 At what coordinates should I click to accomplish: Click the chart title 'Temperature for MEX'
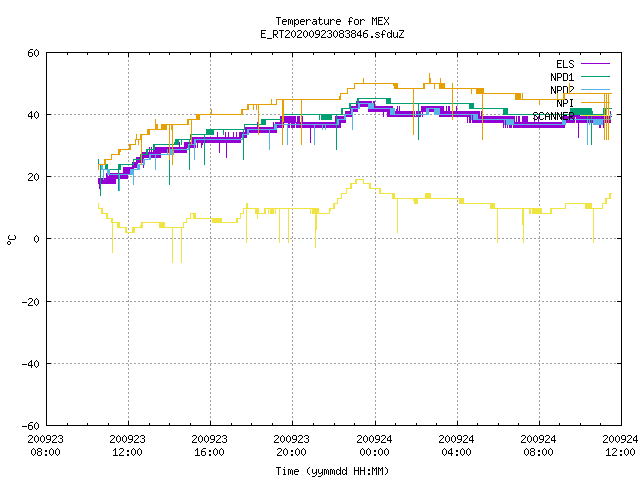[x=332, y=21]
